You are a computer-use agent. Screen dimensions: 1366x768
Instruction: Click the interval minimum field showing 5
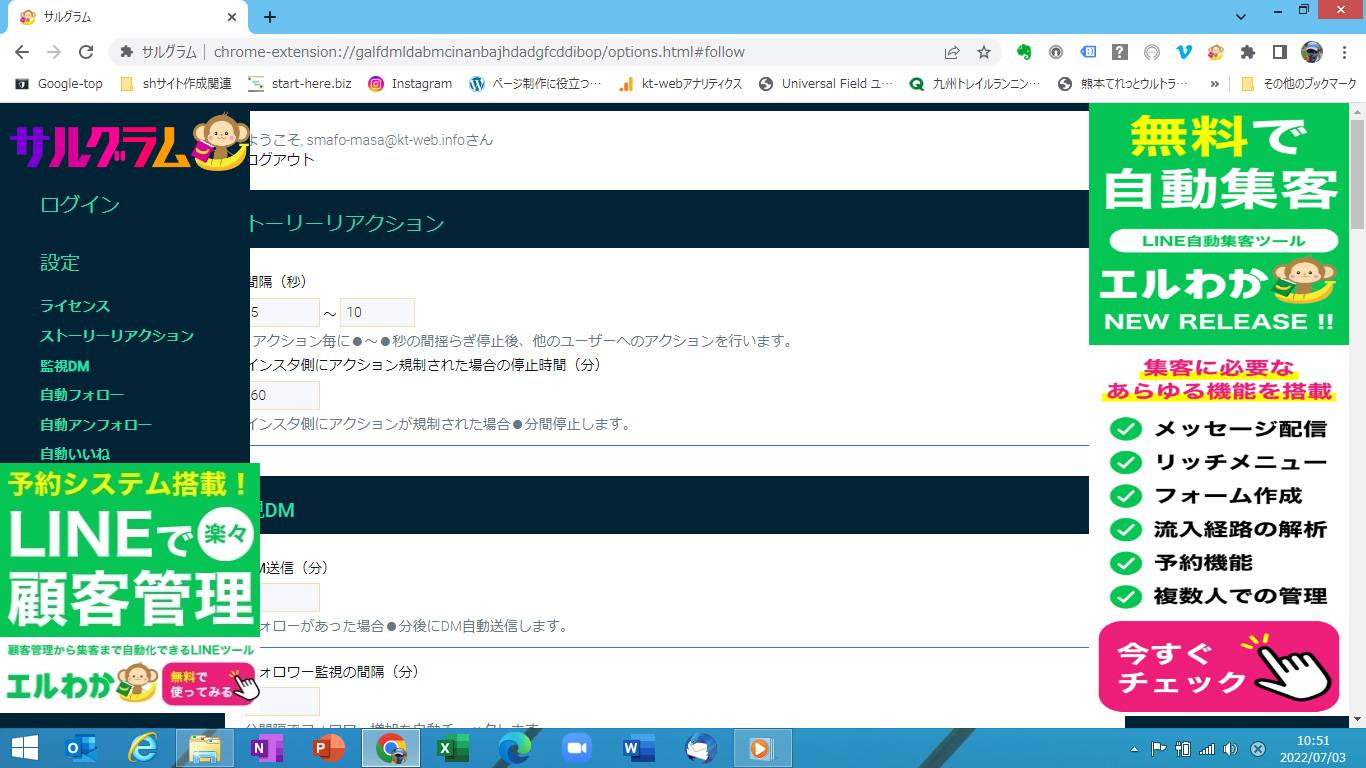coord(285,313)
